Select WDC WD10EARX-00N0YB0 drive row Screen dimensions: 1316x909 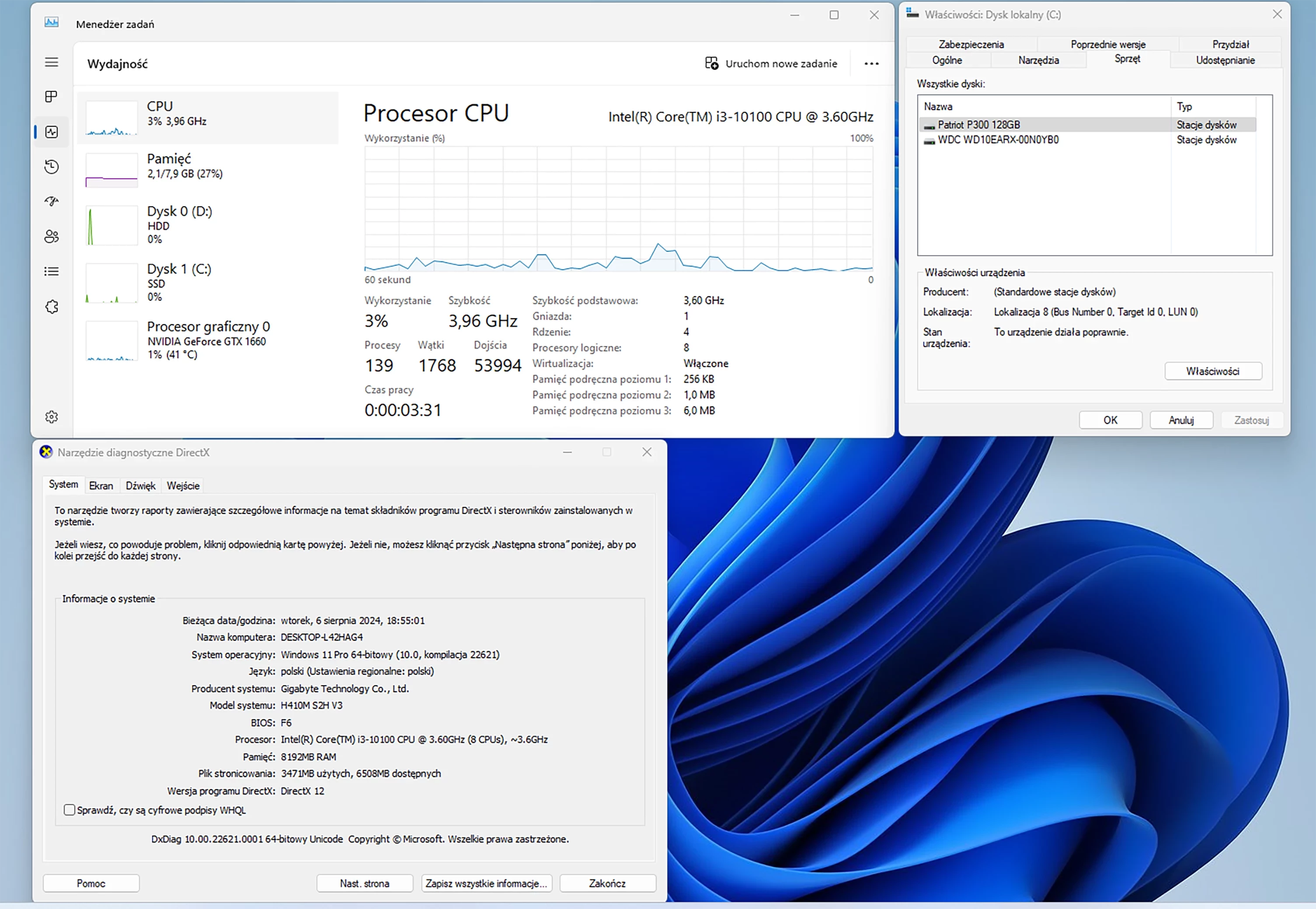tap(1087, 140)
